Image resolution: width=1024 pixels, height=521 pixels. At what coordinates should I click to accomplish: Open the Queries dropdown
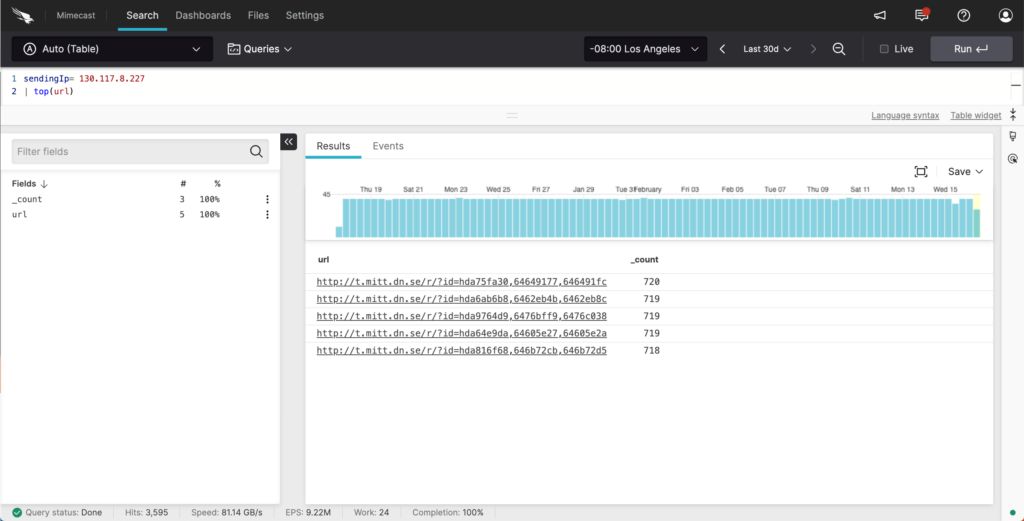(259, 49)
